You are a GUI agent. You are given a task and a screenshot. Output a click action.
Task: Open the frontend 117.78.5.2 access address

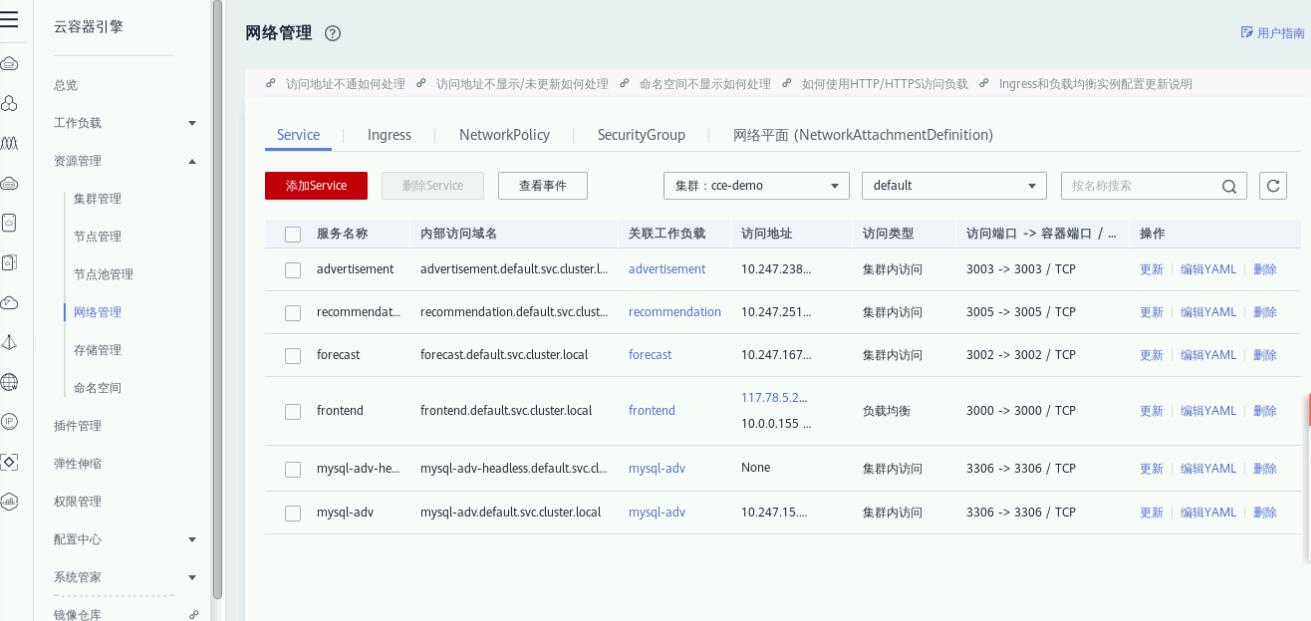coord(775,398)
